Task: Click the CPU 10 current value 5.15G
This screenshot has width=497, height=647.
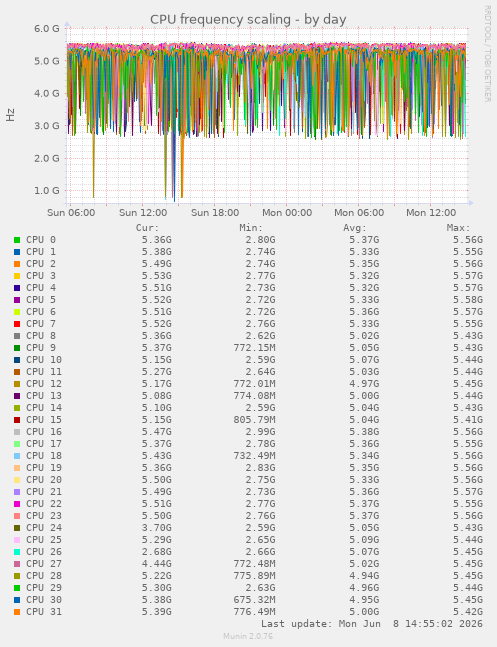Action: [x=156, y=360]
